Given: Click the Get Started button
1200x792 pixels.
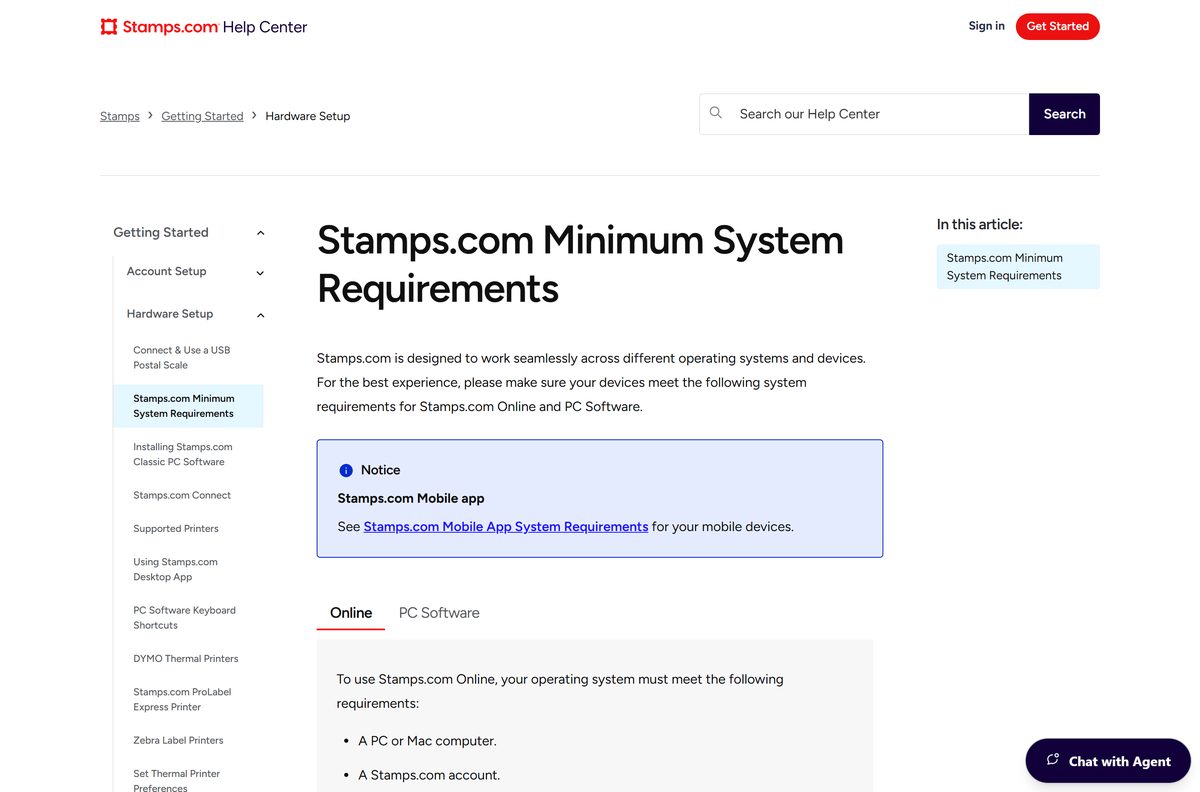Looking at the screenshot, I should click(x=1057, y=26).
